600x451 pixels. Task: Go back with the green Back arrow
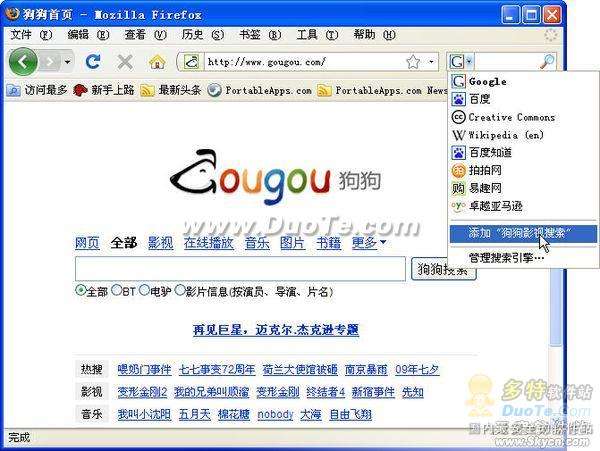pos(23,62)
